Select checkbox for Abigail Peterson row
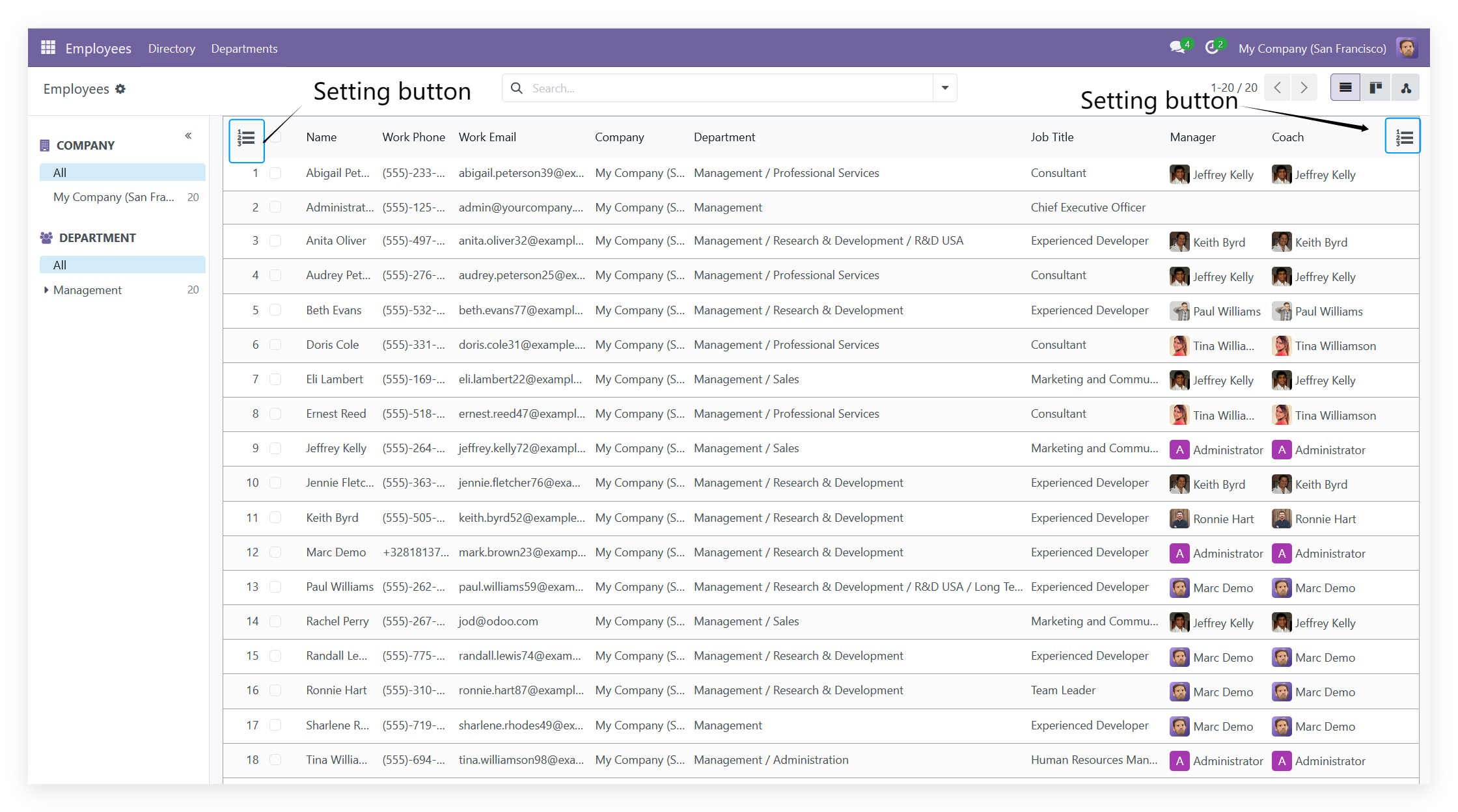 click(x=275, y=173)
